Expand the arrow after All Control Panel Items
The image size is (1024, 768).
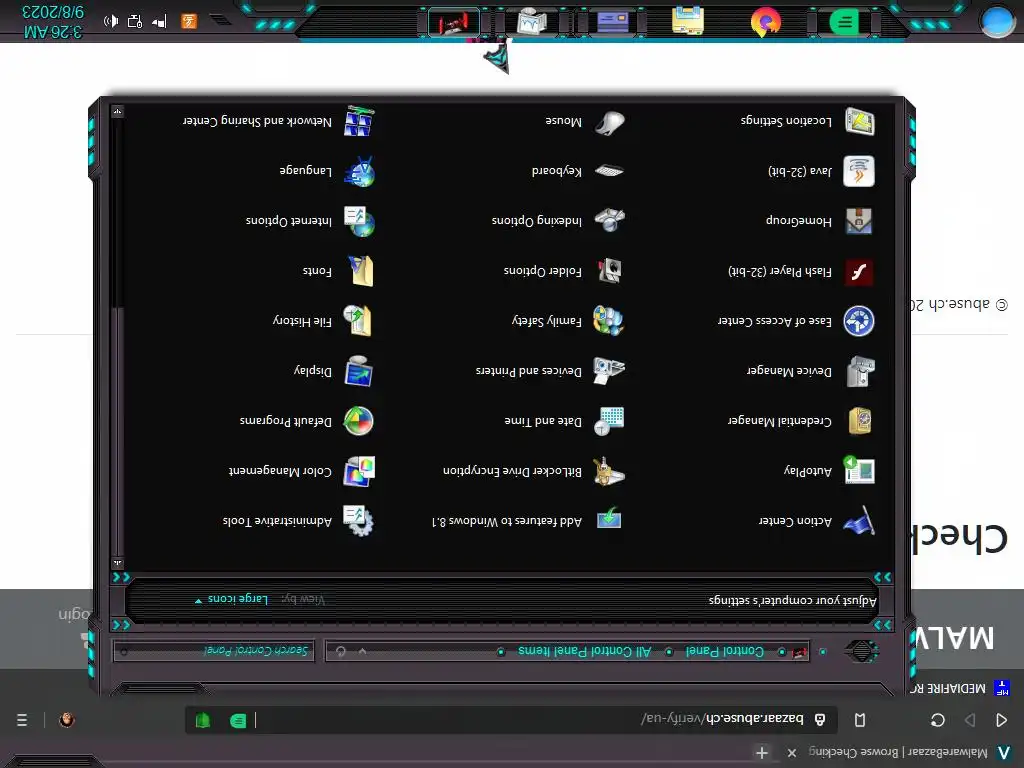tap(501, 652)
